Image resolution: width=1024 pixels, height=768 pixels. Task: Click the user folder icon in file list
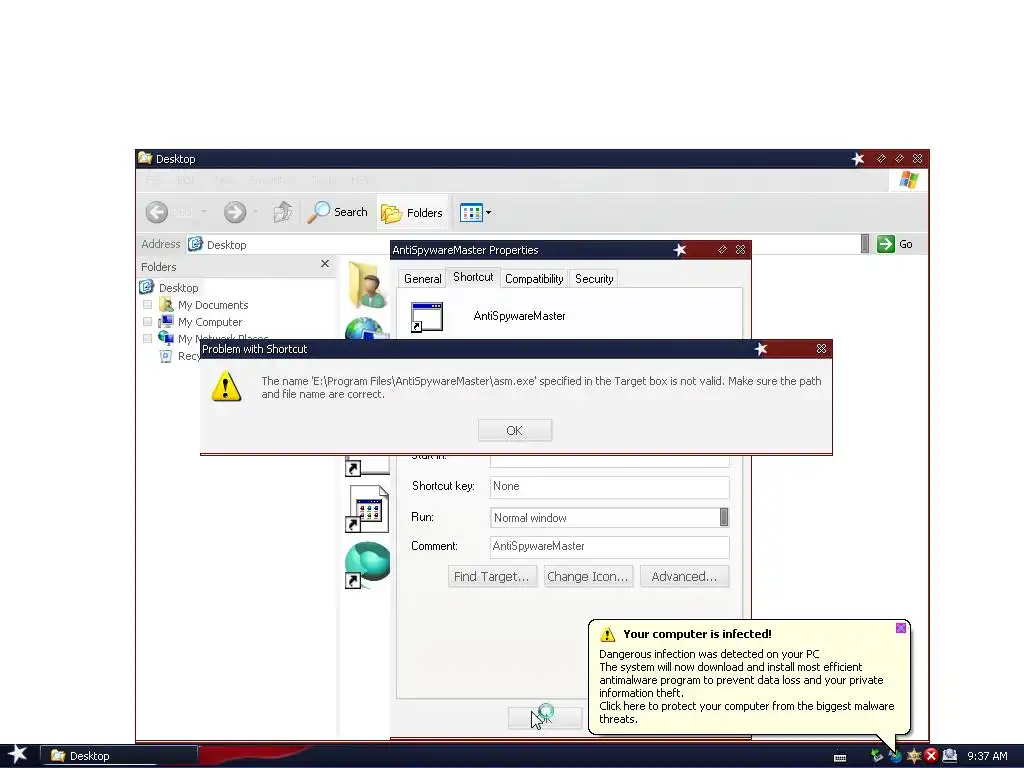coord(368,284)
